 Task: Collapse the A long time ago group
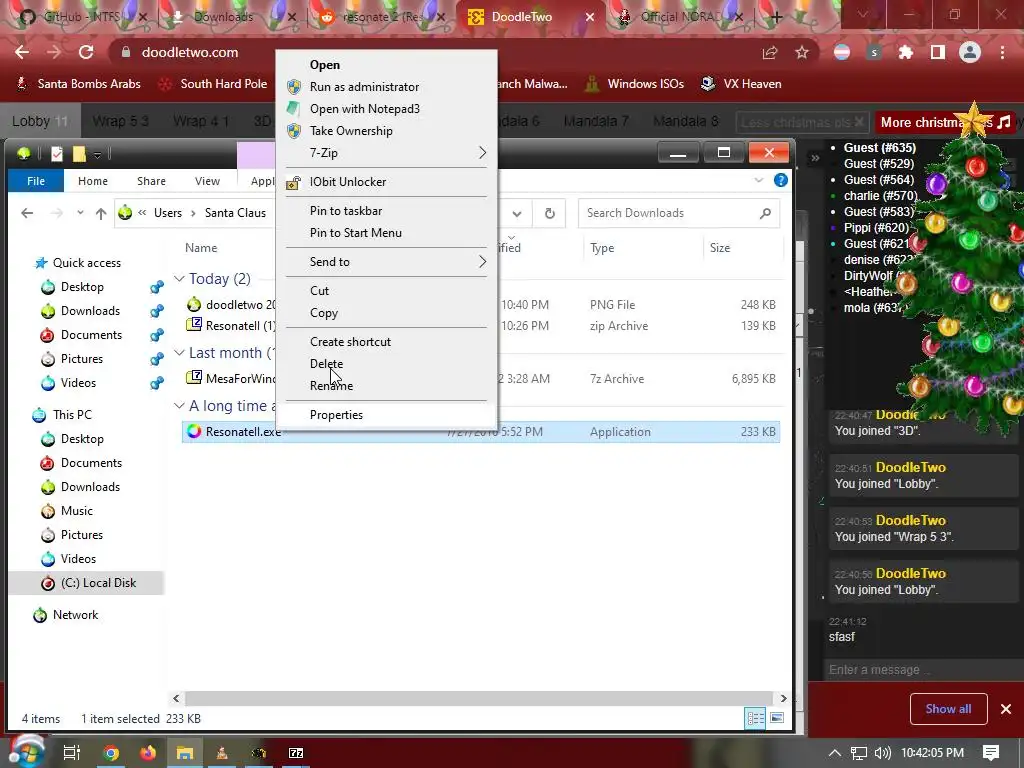(179, 406)
